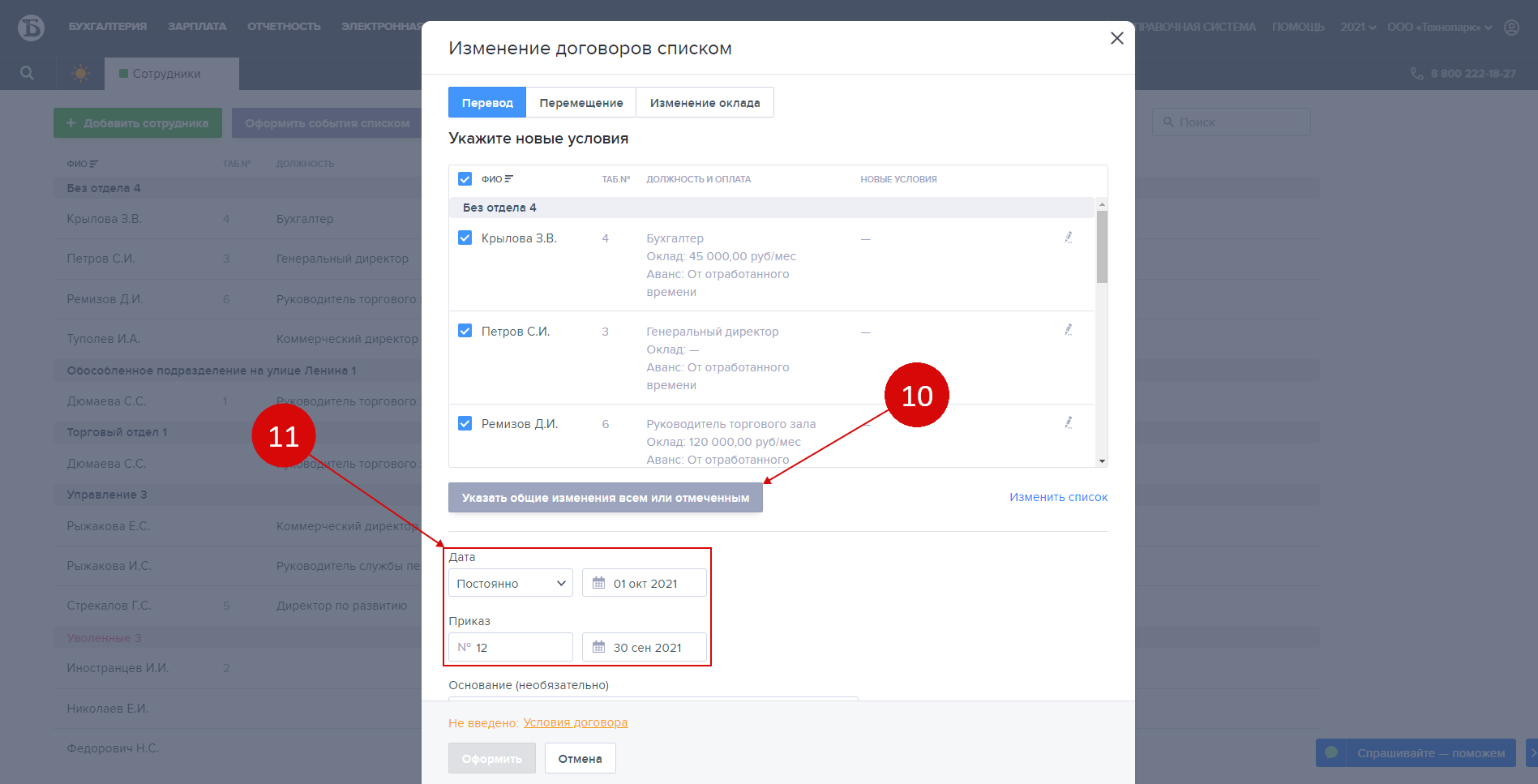Click the scroll-down arrow of the list scrollbar
This screenshot has width=1538, height=784.
point(1102,461)
